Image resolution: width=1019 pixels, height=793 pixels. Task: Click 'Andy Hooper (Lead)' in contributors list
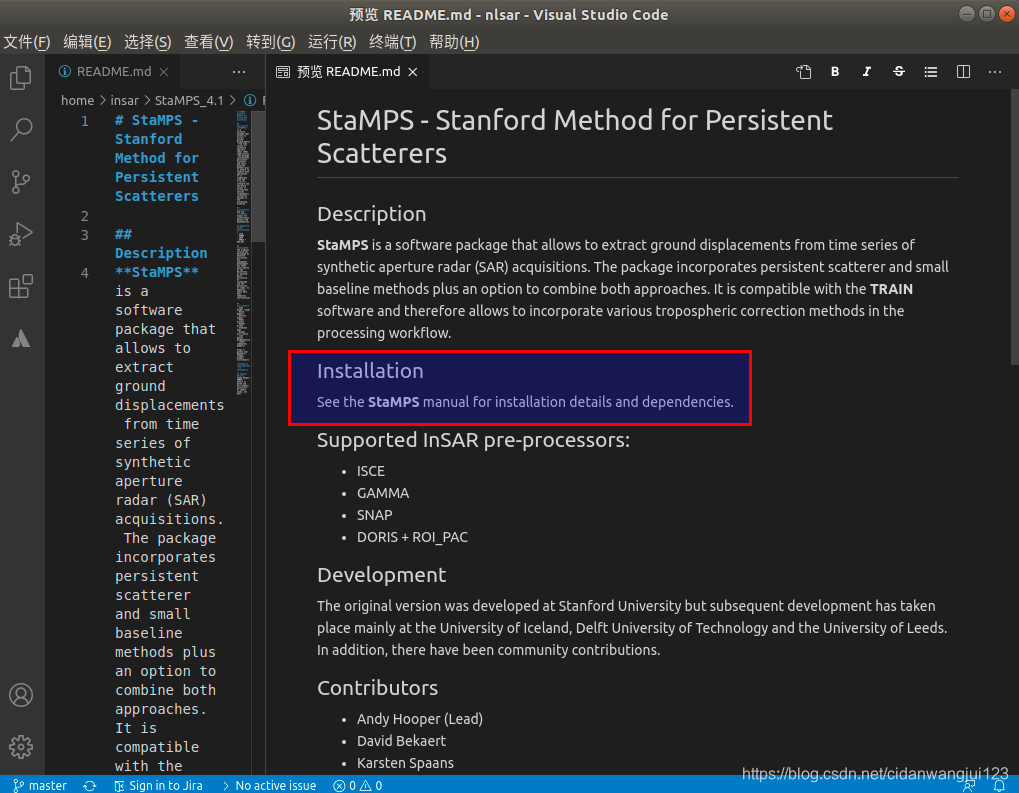point(420,719)
